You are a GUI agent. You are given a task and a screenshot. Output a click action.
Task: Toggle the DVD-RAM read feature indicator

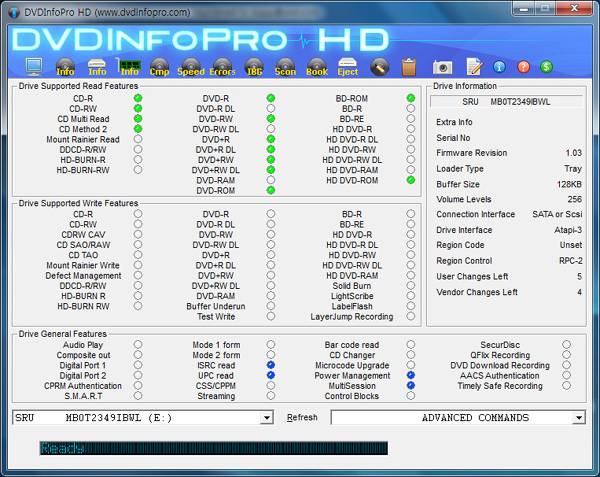[271, 180]
